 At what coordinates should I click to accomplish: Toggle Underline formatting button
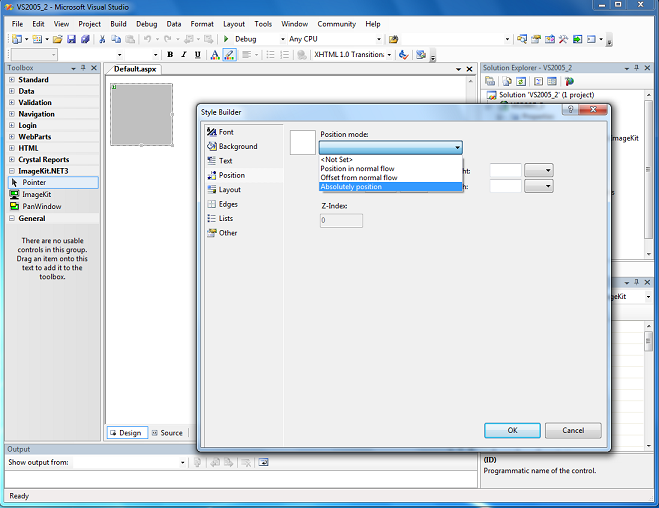point(198,55)
